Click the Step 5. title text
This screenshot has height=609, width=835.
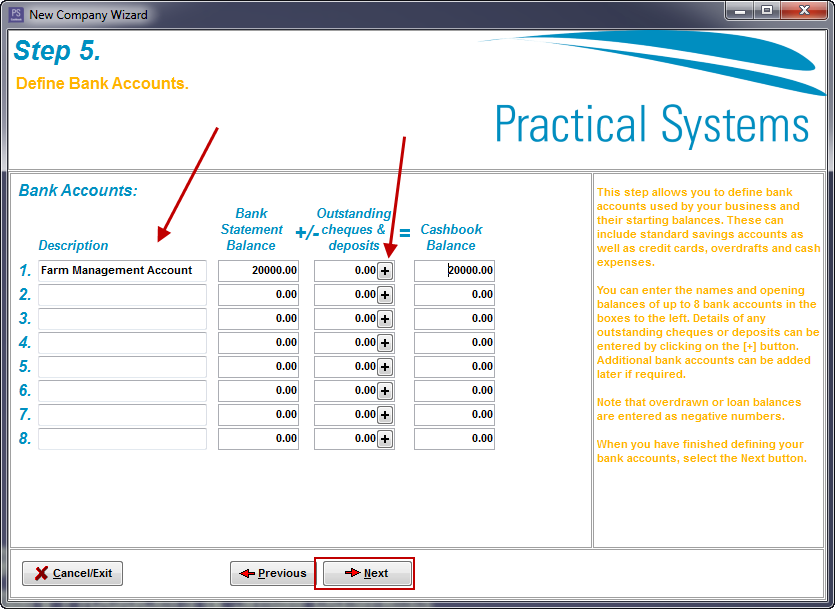[57, 51]
